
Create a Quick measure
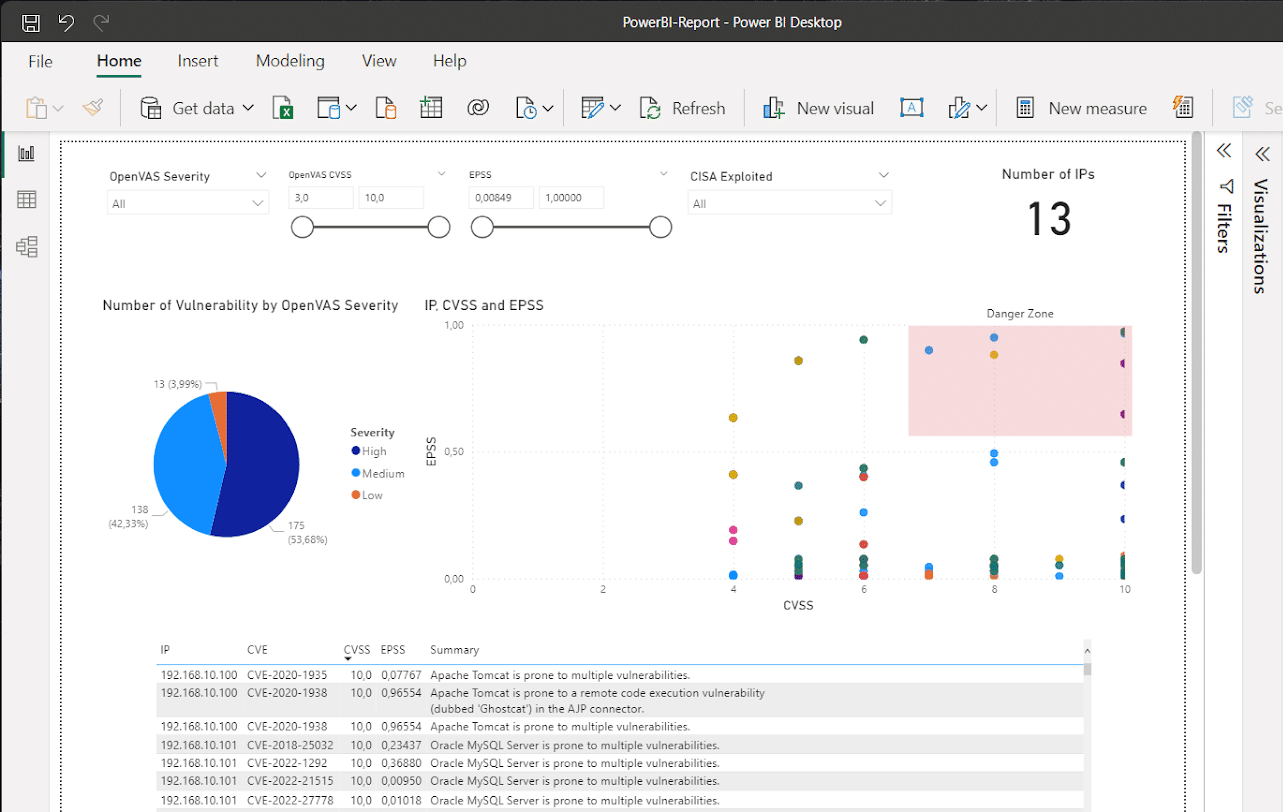[x=1185, y=107]
